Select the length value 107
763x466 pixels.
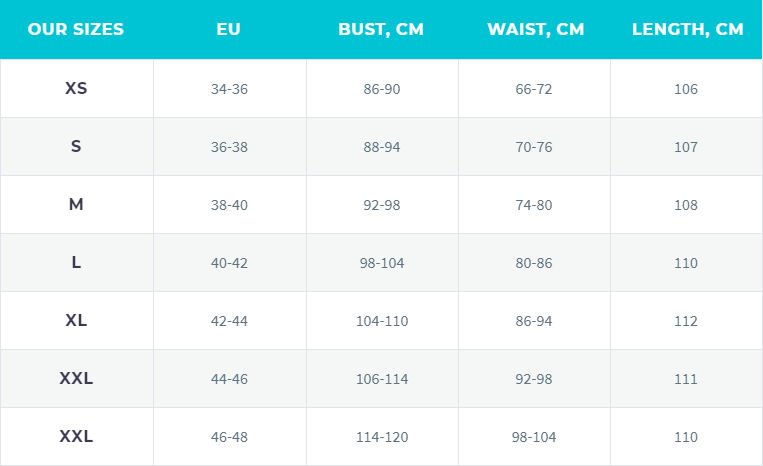click(x=686, y=147)
